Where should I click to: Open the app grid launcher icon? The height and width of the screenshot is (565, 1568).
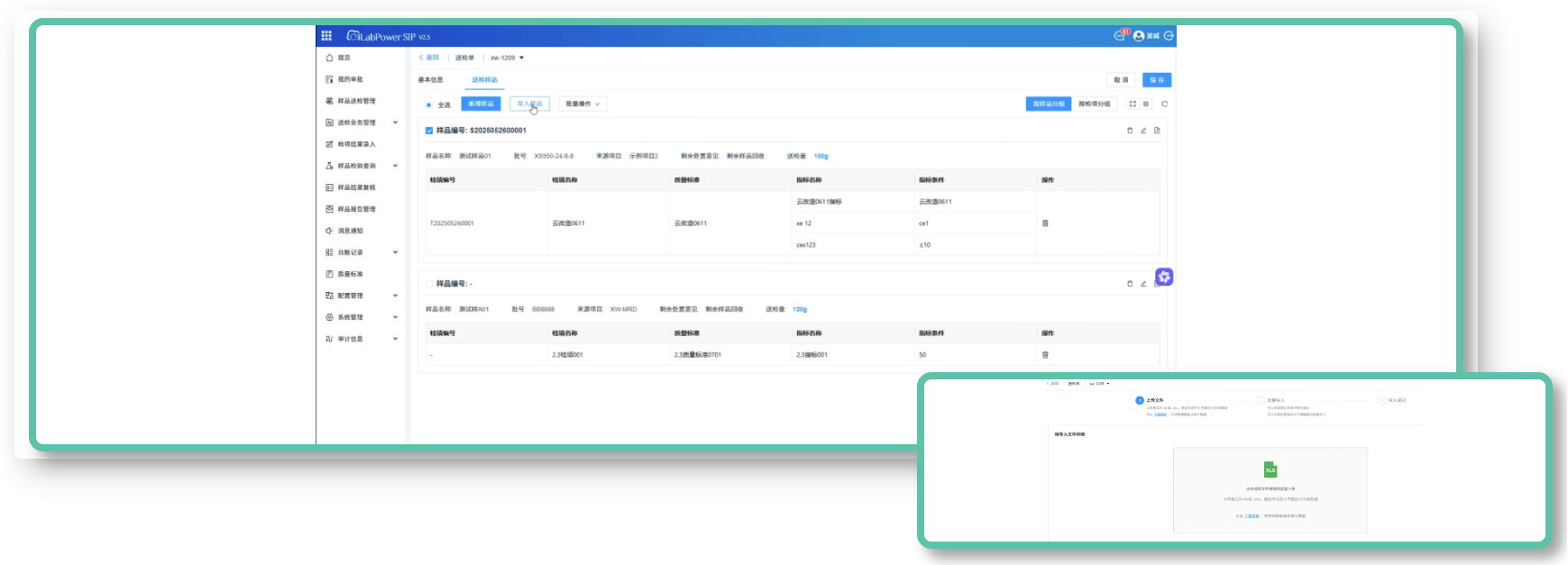pyautogui.click(x=326, y=36)
